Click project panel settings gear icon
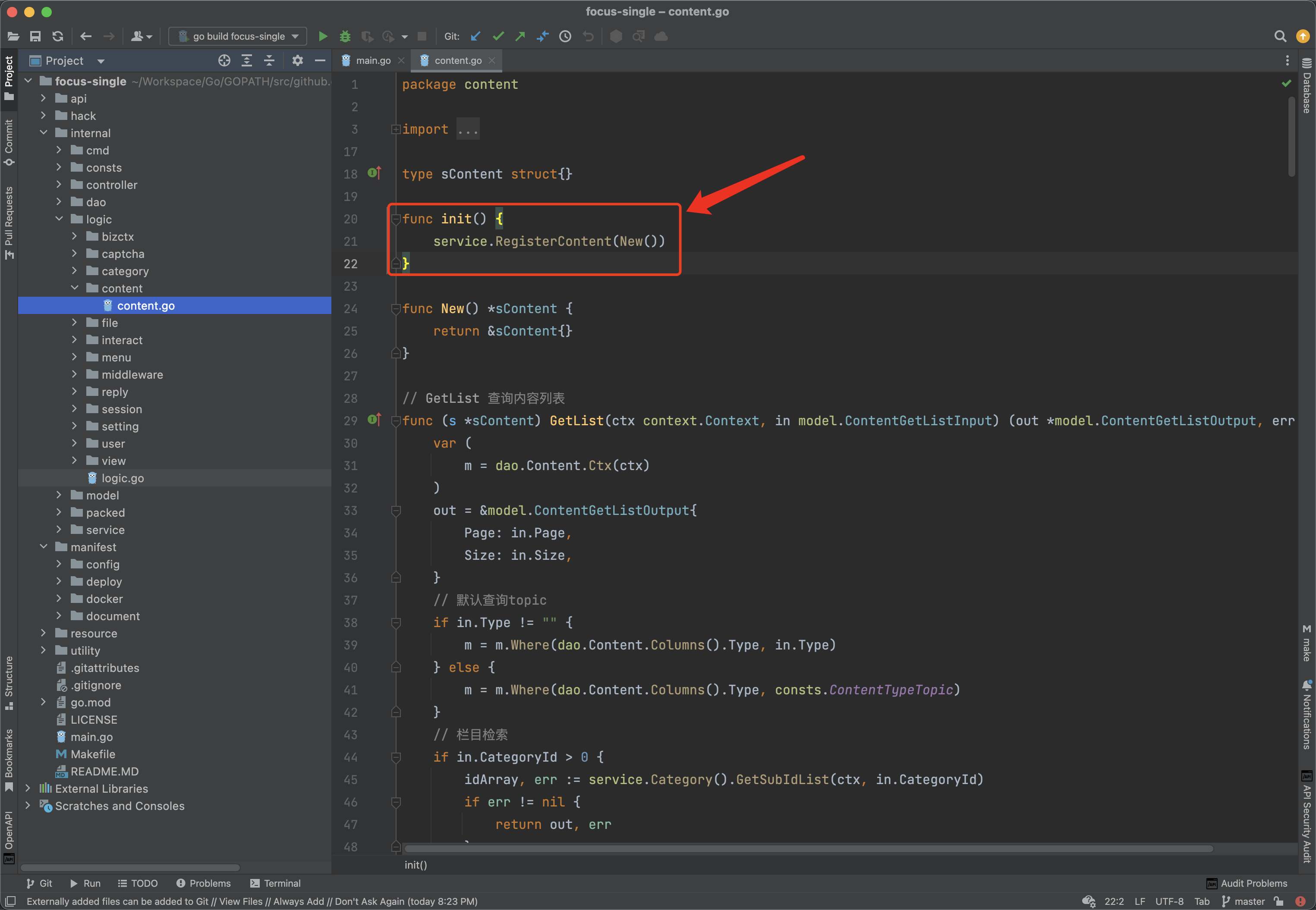 pyautogui.click(x=297, y=60)
